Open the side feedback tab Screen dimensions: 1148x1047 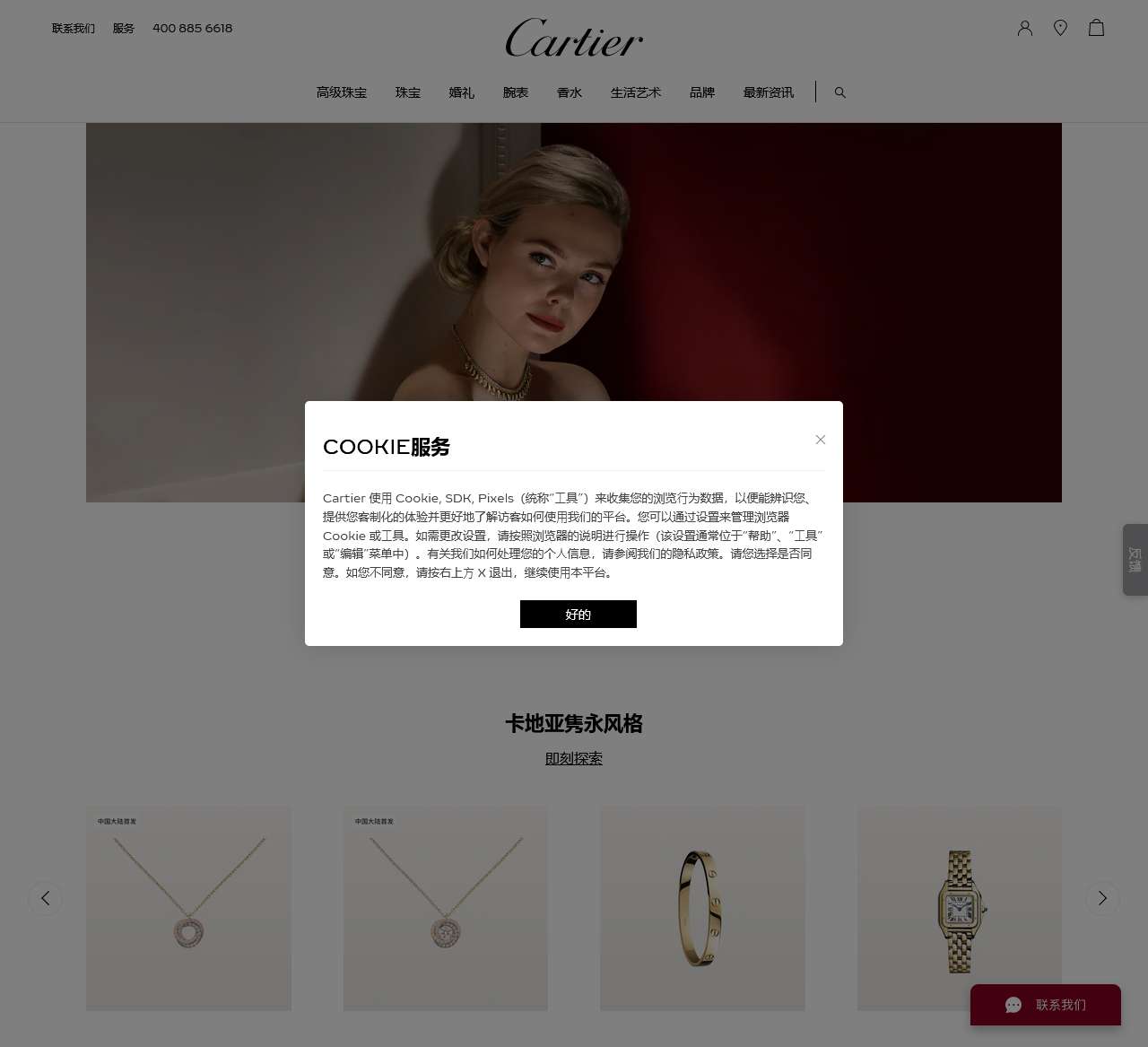point(1135,560)
